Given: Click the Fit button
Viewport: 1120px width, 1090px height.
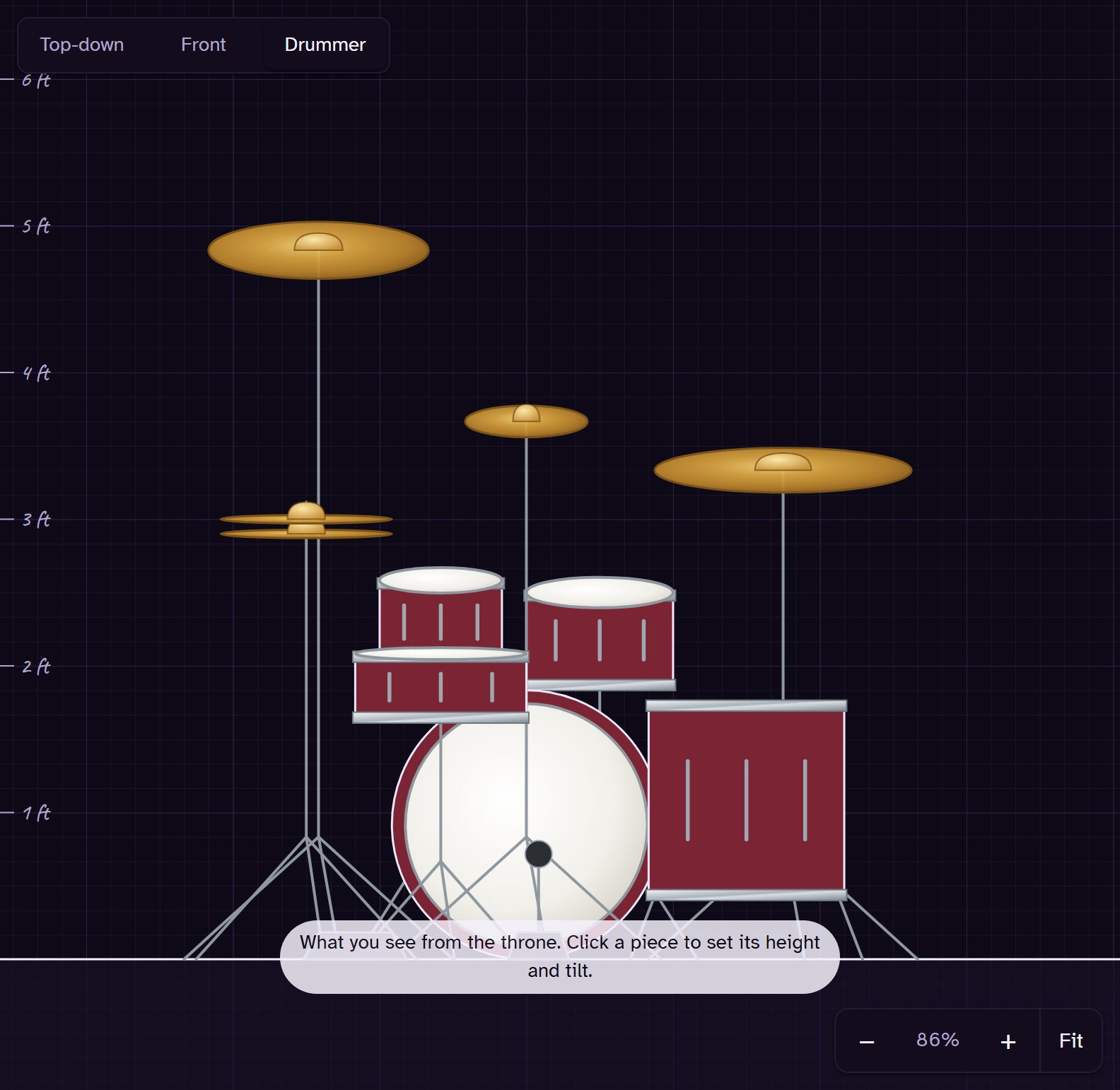Looking at the screenshot, I should pos(1071,1041).
